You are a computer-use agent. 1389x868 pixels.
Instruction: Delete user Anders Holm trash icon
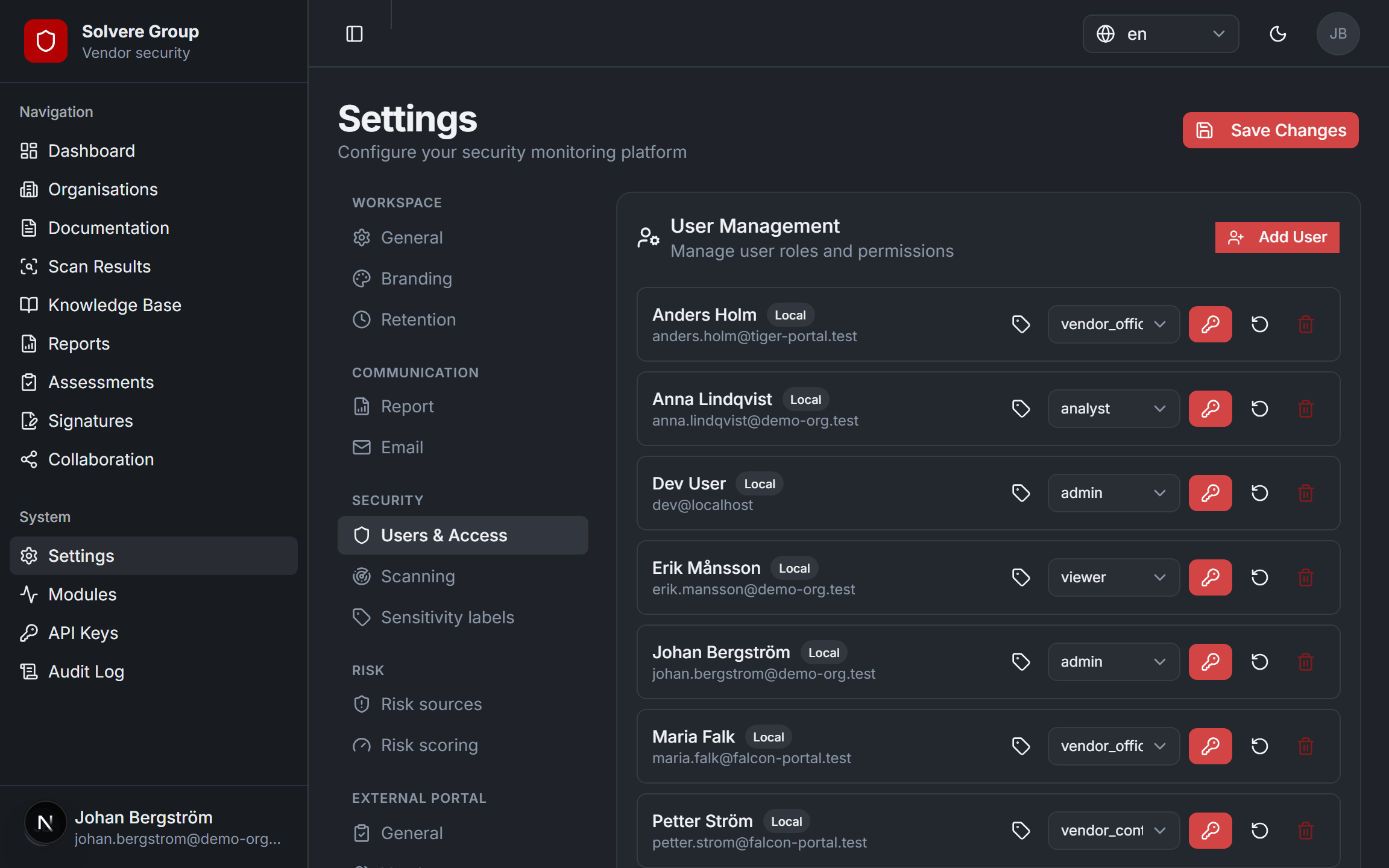(1305, 324)
